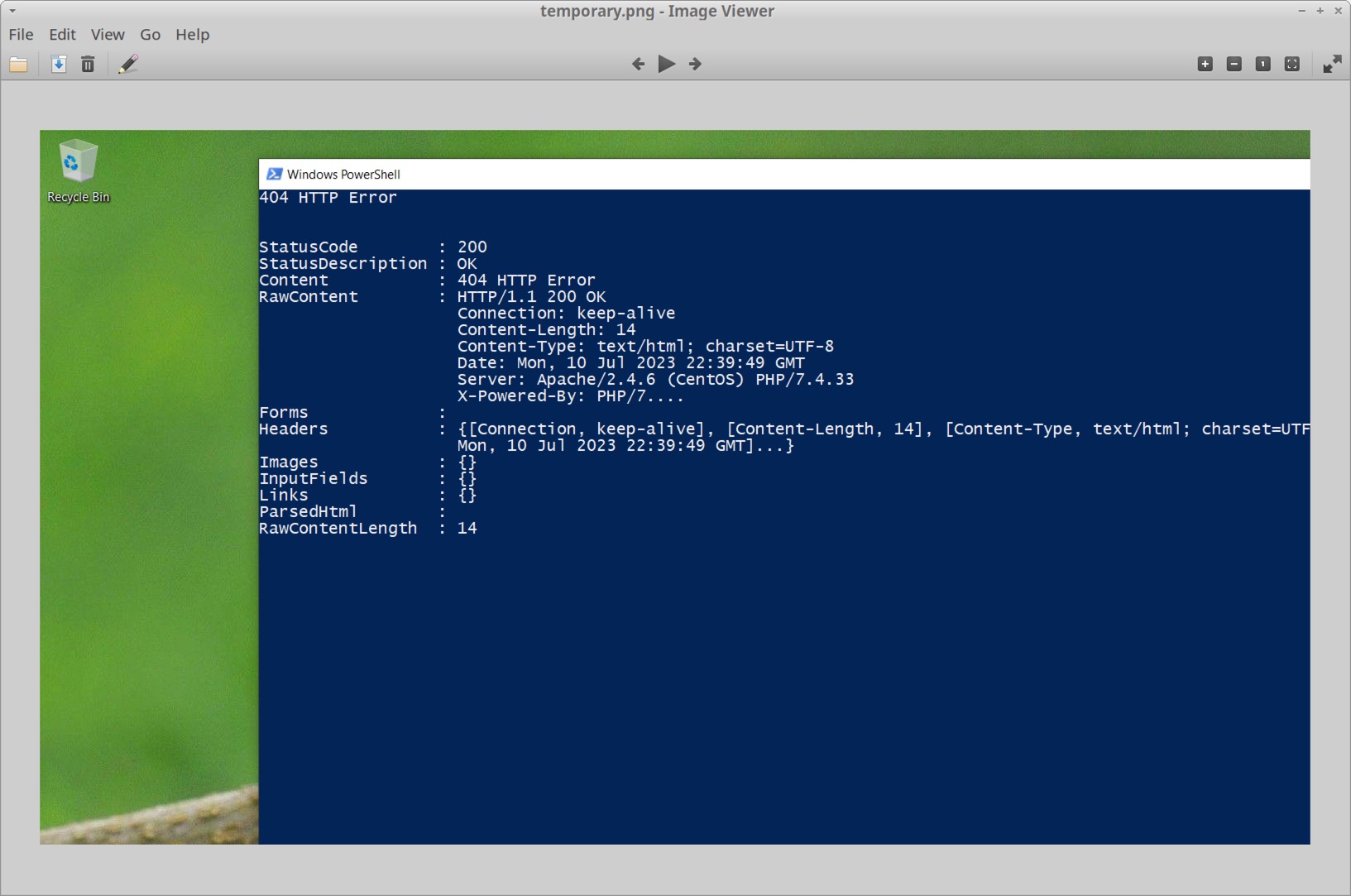The image size is (1351, 896).
Task: Click the "Date: Mon, 10 Jul 2023" line
Action: (631, 362)
